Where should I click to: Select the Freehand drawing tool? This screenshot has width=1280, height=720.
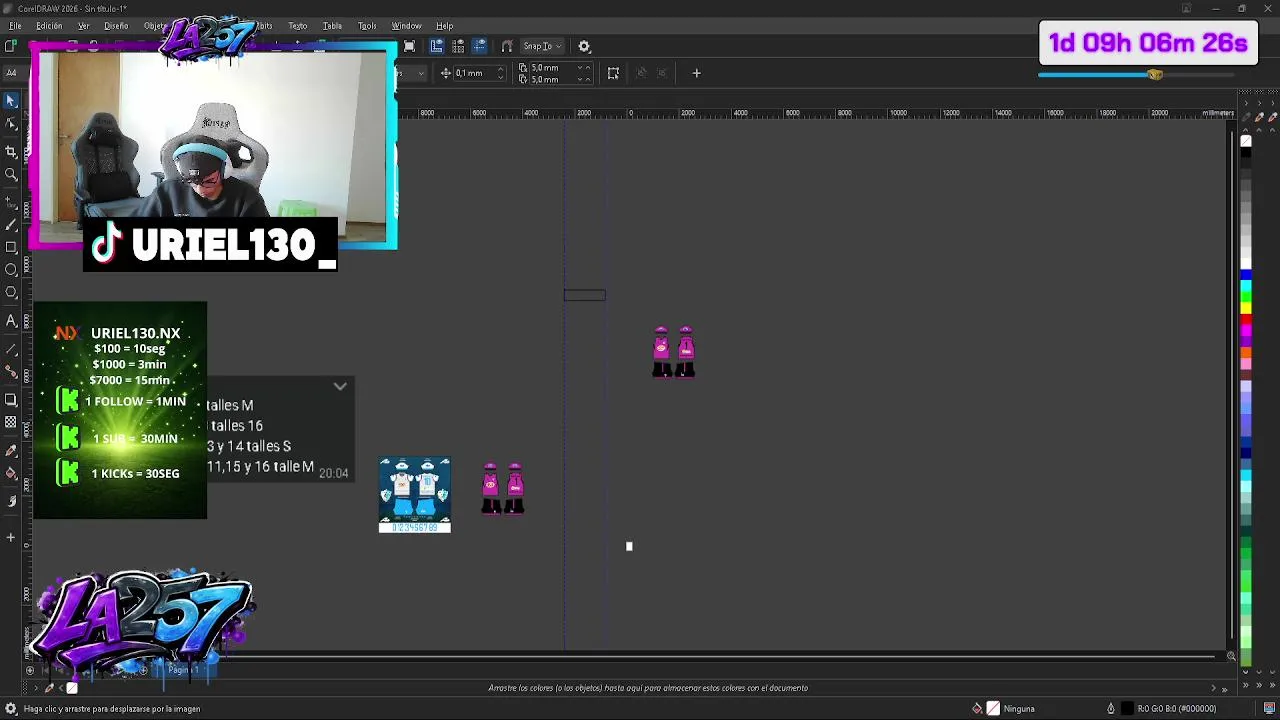tap(11, 200)
